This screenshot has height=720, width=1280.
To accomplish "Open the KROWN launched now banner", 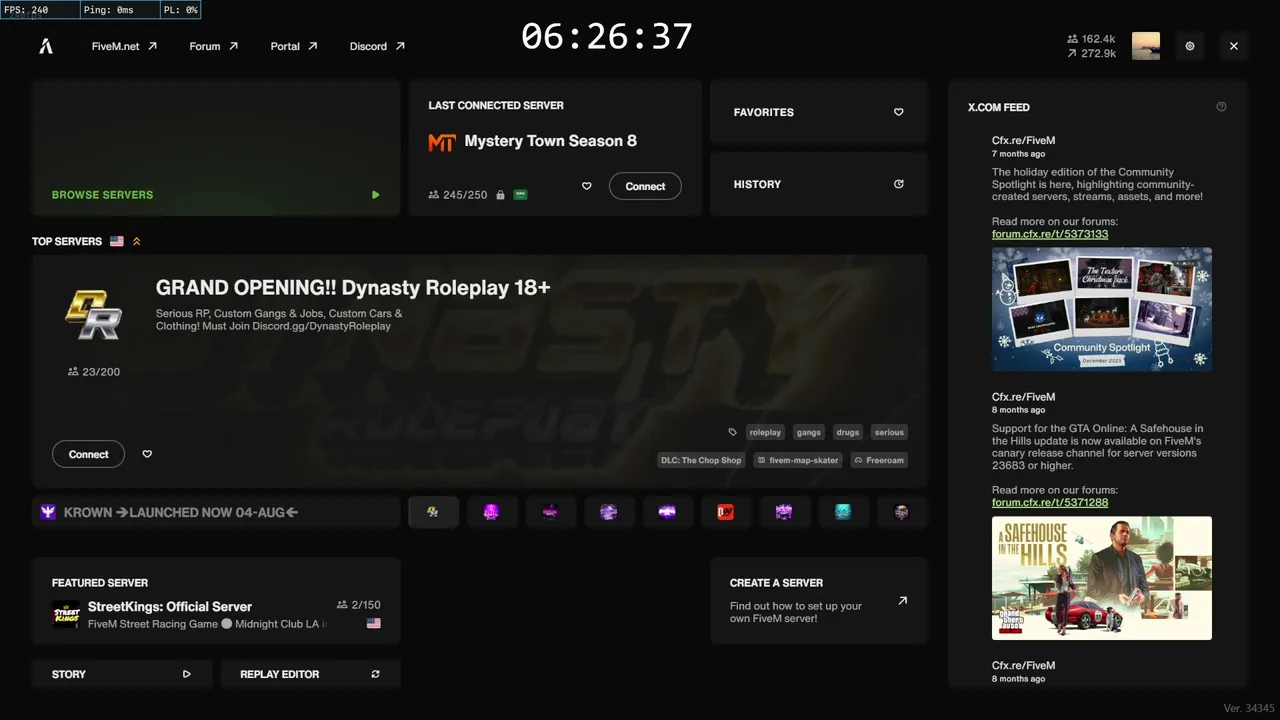I will 216,512.
